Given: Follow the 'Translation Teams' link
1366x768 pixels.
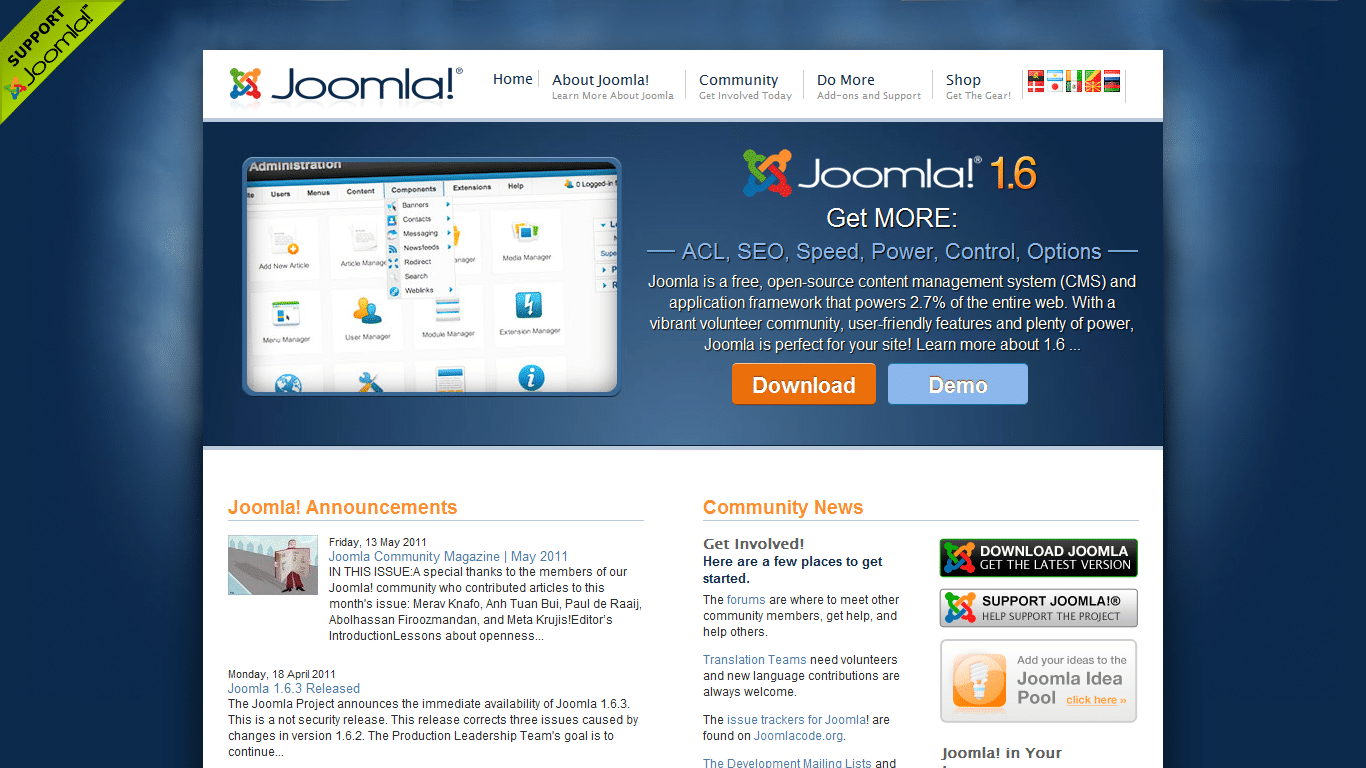Looking at the screenshot, I should 755,660.
